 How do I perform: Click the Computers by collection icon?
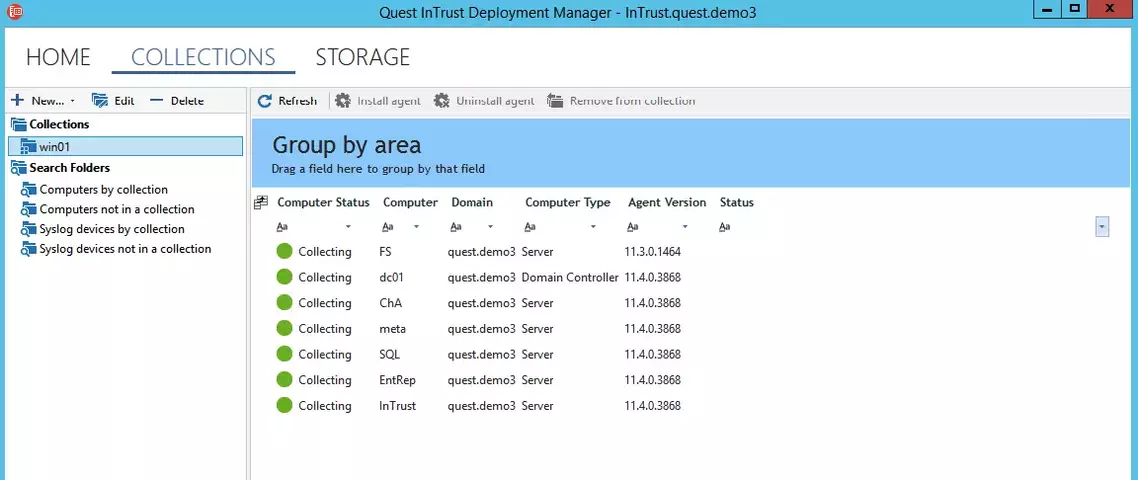[28, 190]
